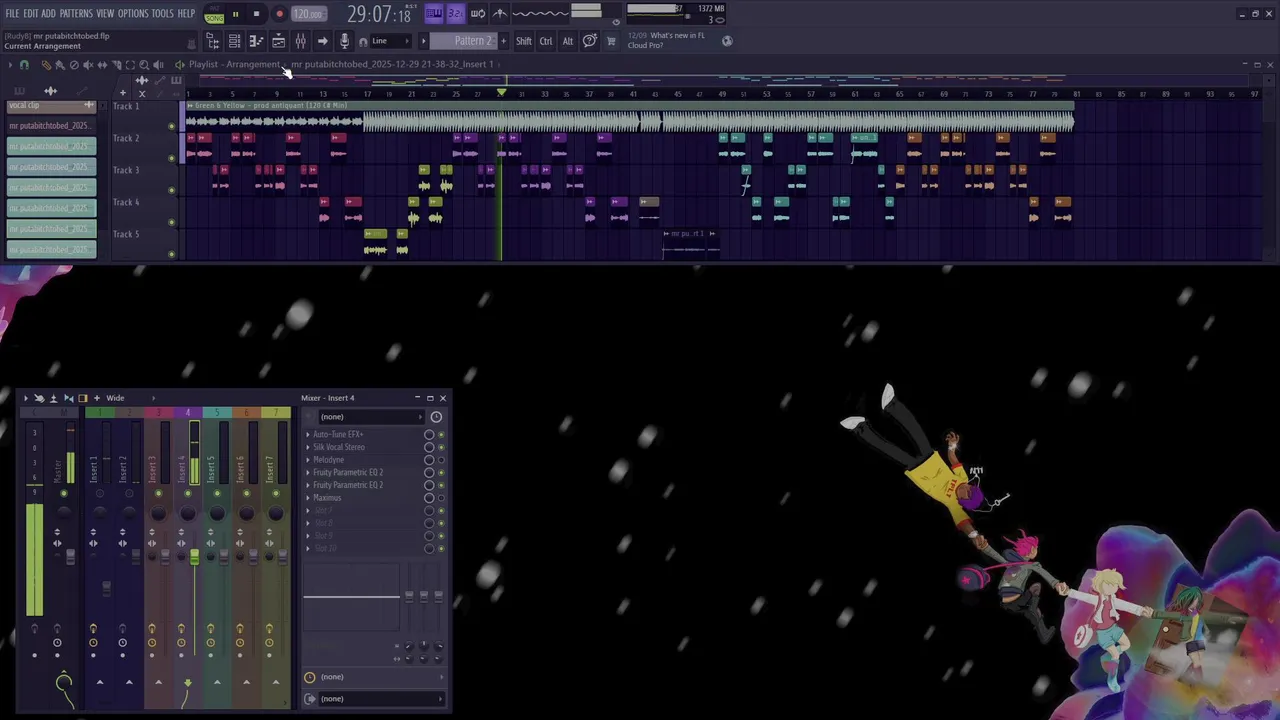Toggle the 3-2-1 countdown before recording
The image size is (1280, 720).
[455, 13]
